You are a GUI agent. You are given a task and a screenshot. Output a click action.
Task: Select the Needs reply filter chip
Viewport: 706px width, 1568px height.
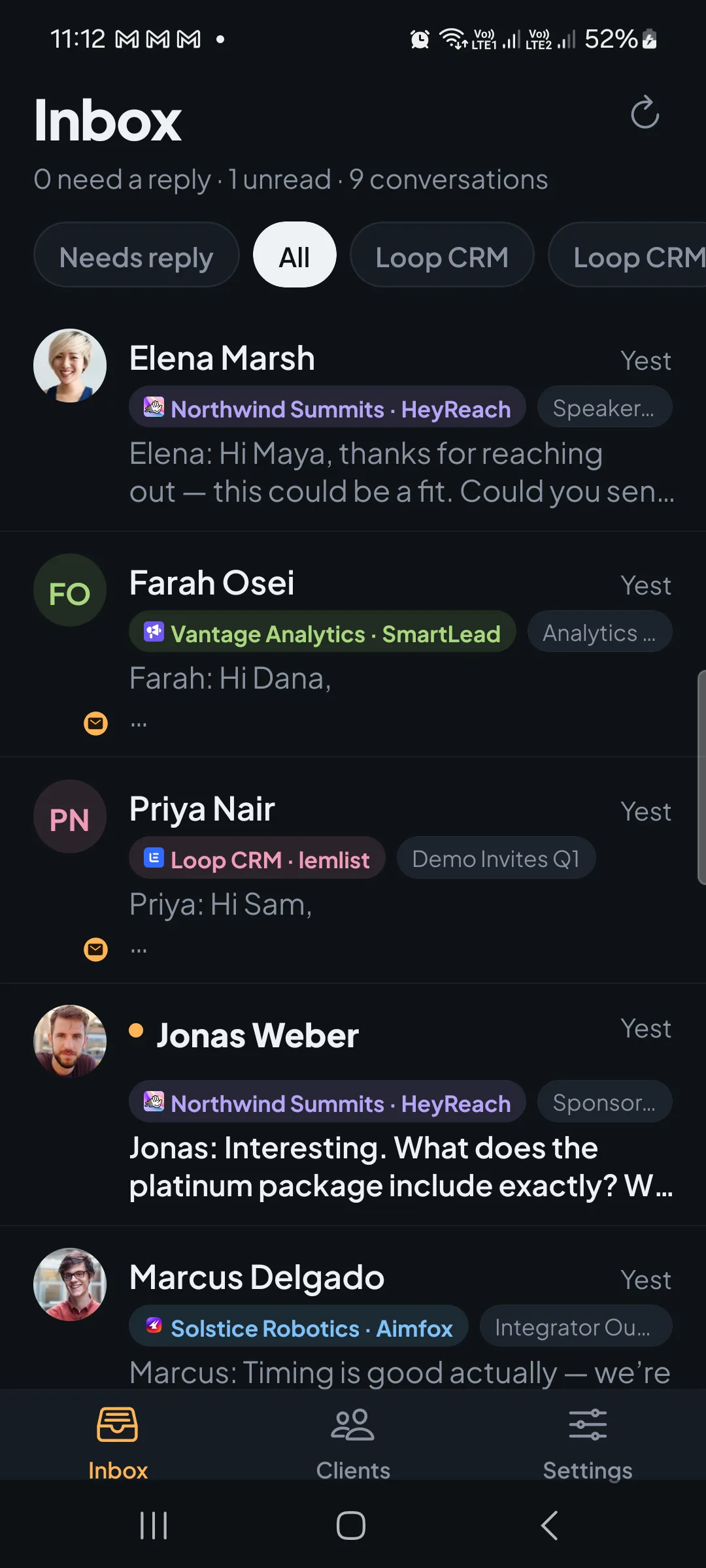point(137,255)
